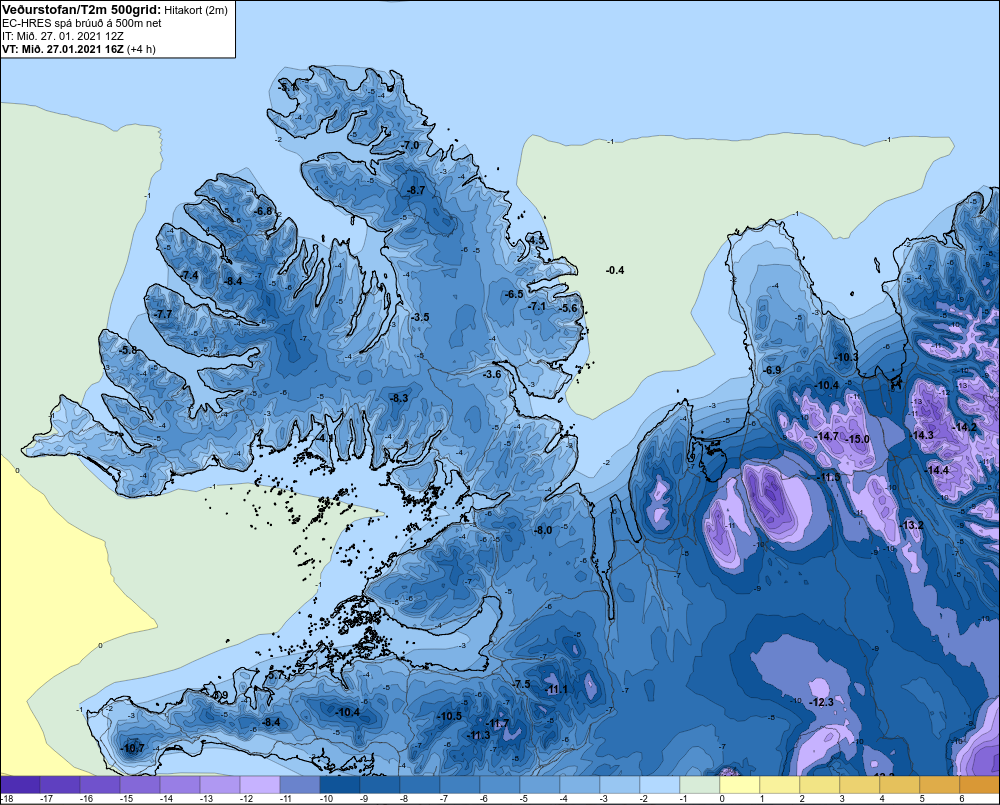The height and width of the screenshot is (805, 1000).
Task: Click the -7.1 temperature label
Action: click(538, 306)
